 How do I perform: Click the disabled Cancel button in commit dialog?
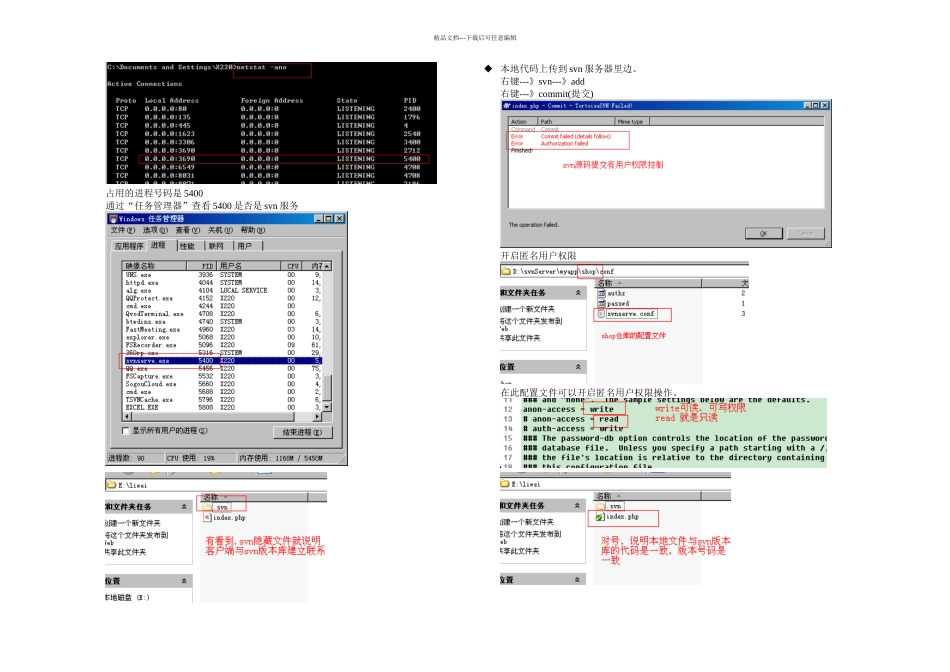[805, 233]
